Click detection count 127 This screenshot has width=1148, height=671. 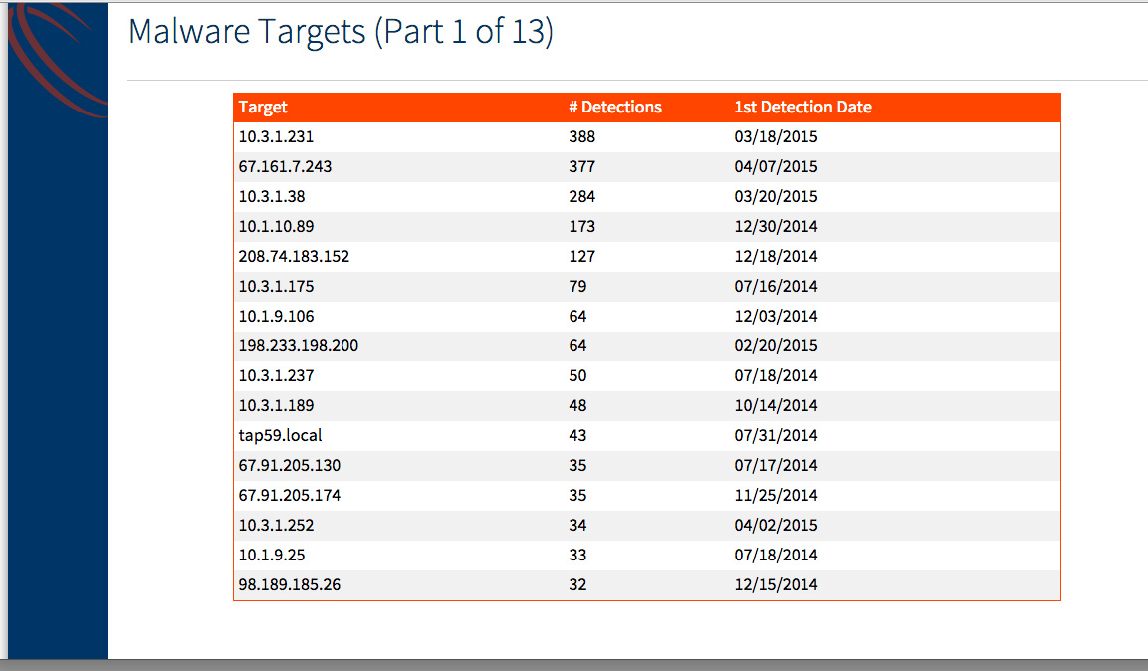click(x=582, y=256)
